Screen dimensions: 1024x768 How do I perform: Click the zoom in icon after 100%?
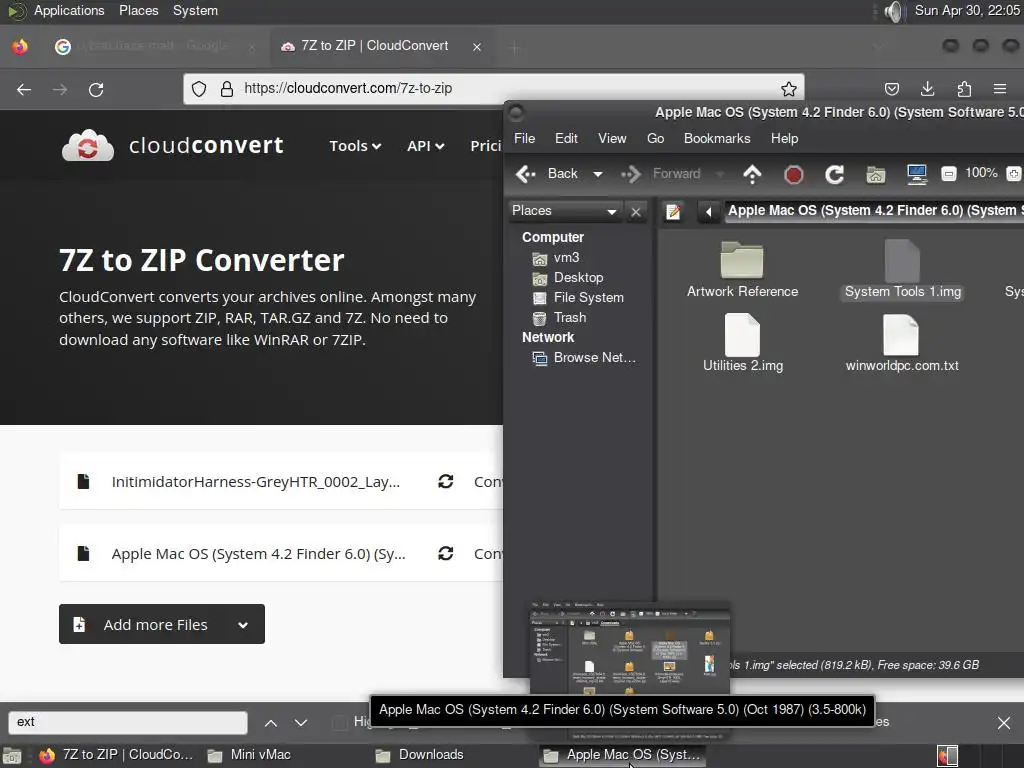pos(1014,174)
